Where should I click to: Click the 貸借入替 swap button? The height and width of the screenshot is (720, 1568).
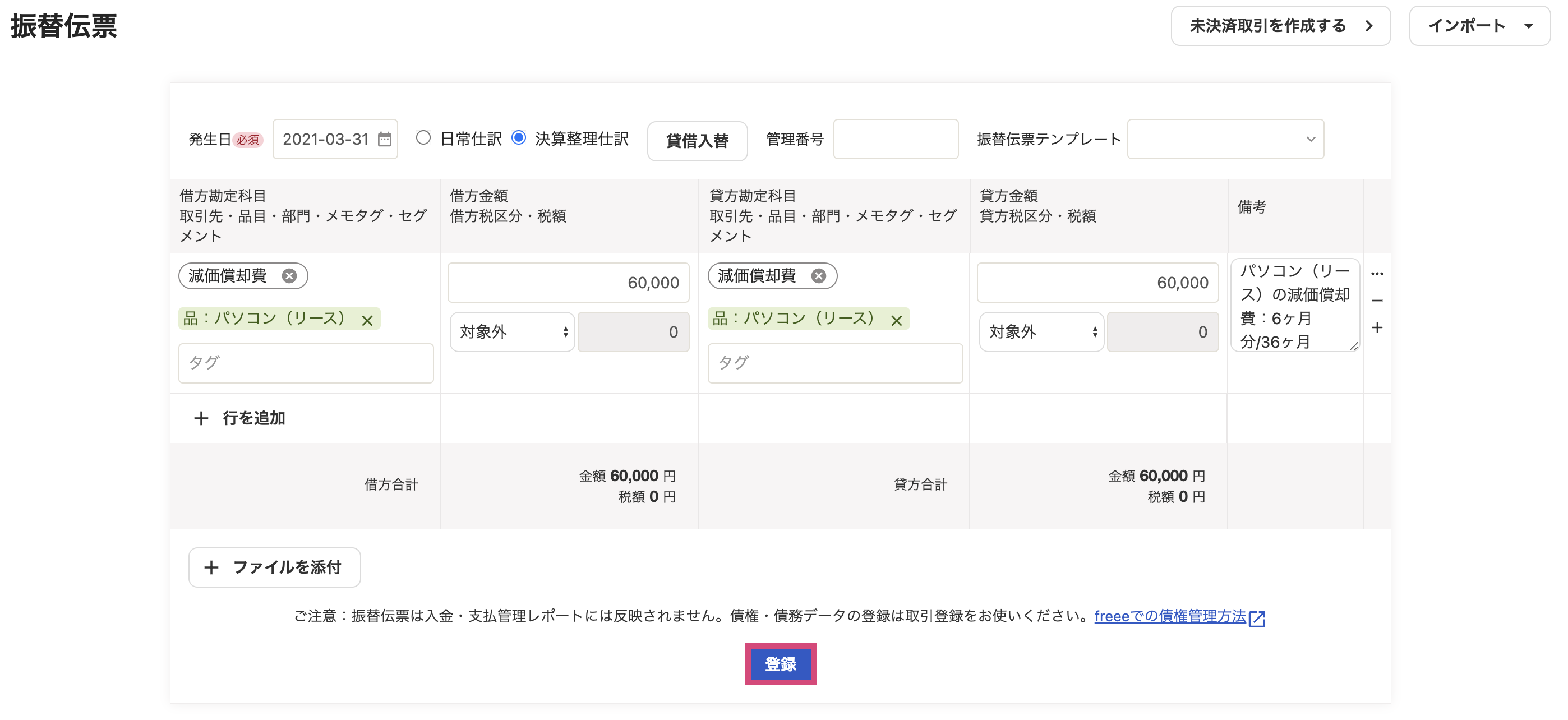(x=698, y=141)
